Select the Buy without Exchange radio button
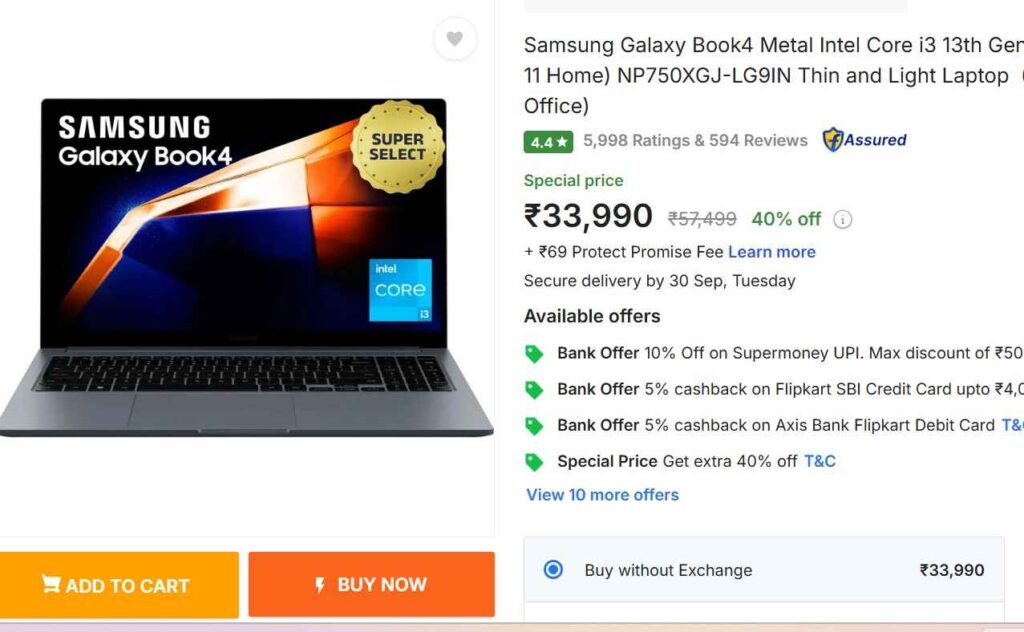This screenshot has height=632, width=1024. (x=553, y=570)
